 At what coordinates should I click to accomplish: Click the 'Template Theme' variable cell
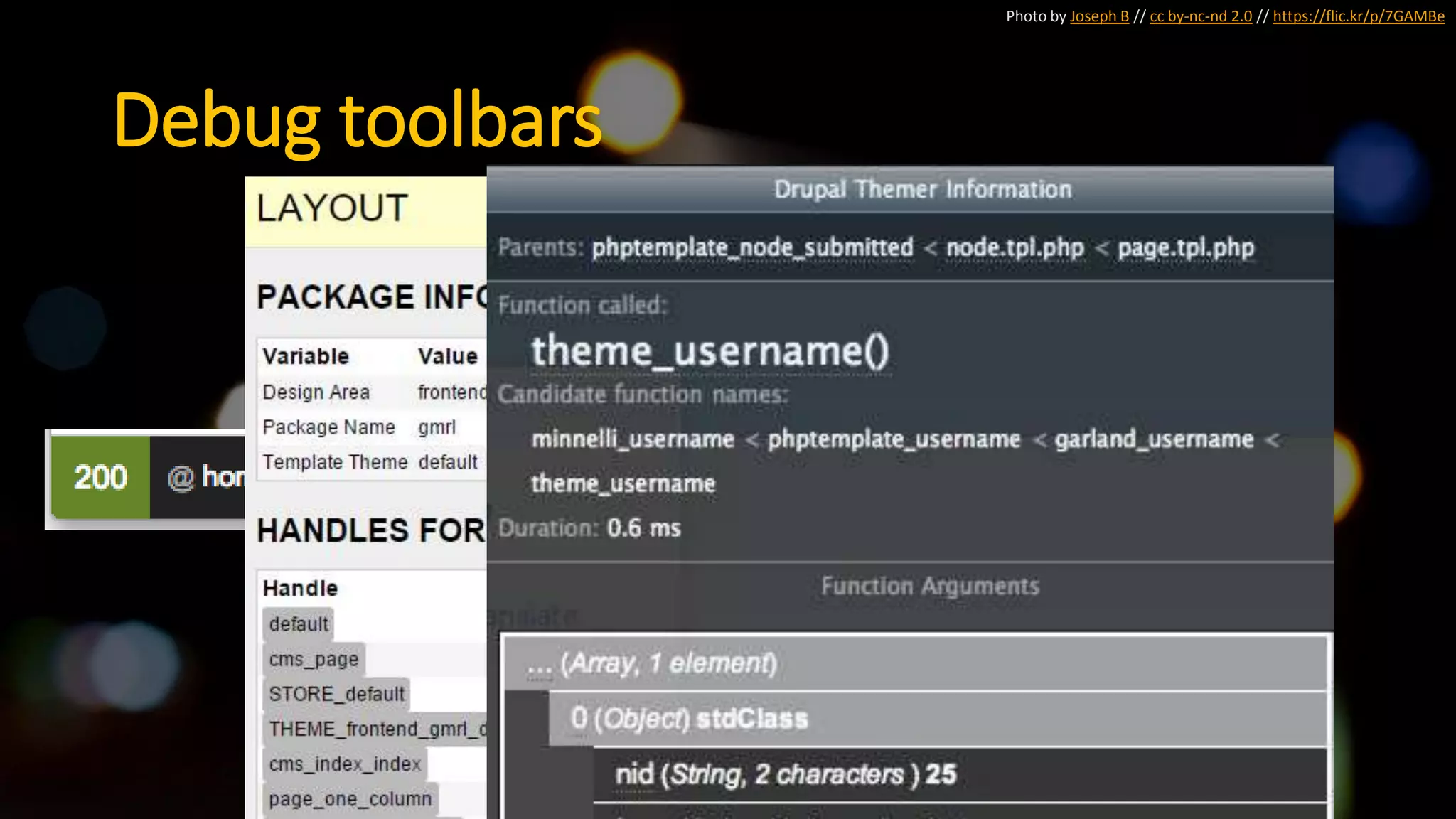click(x=335, y=462)
